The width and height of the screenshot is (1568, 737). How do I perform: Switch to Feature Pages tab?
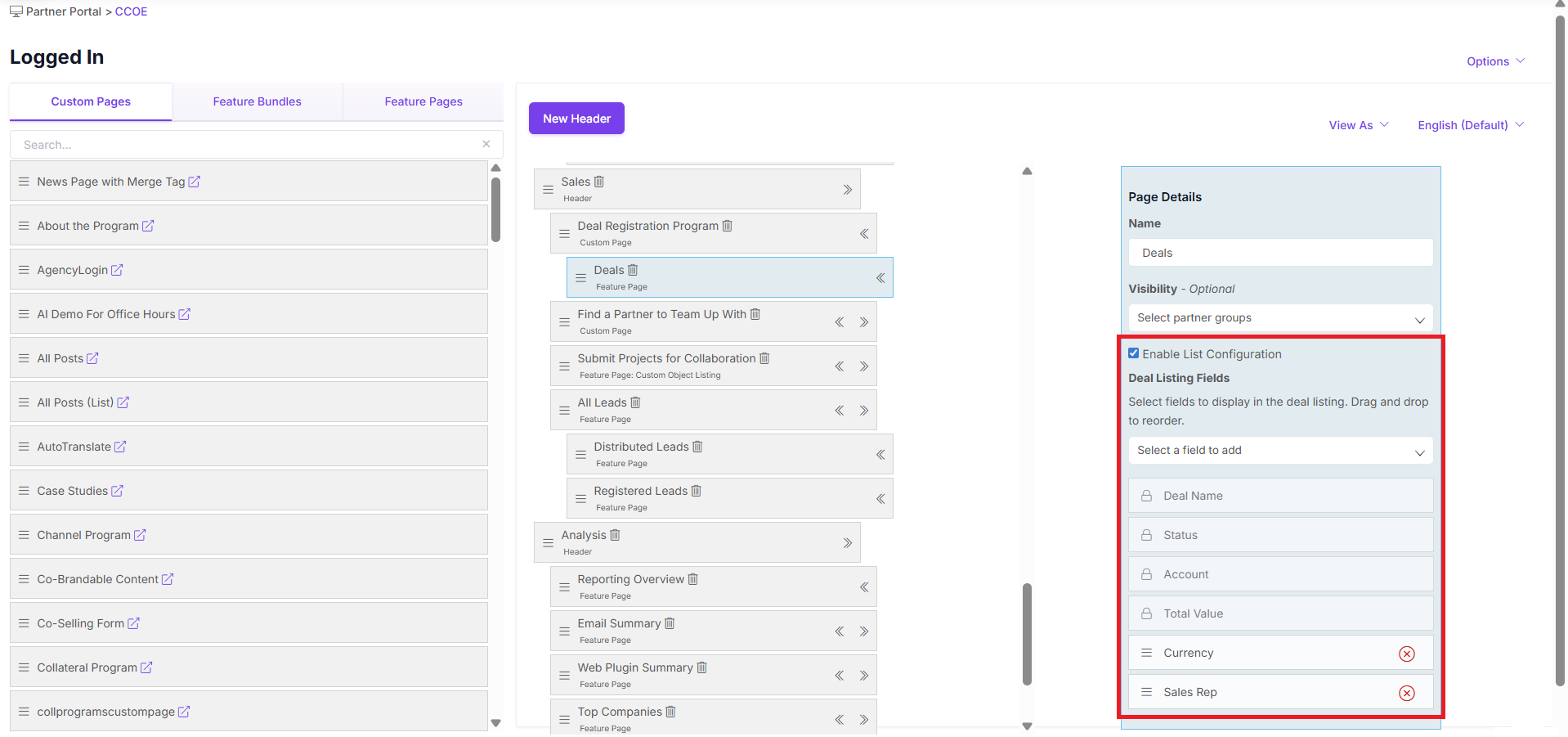(x=423, y=101)
